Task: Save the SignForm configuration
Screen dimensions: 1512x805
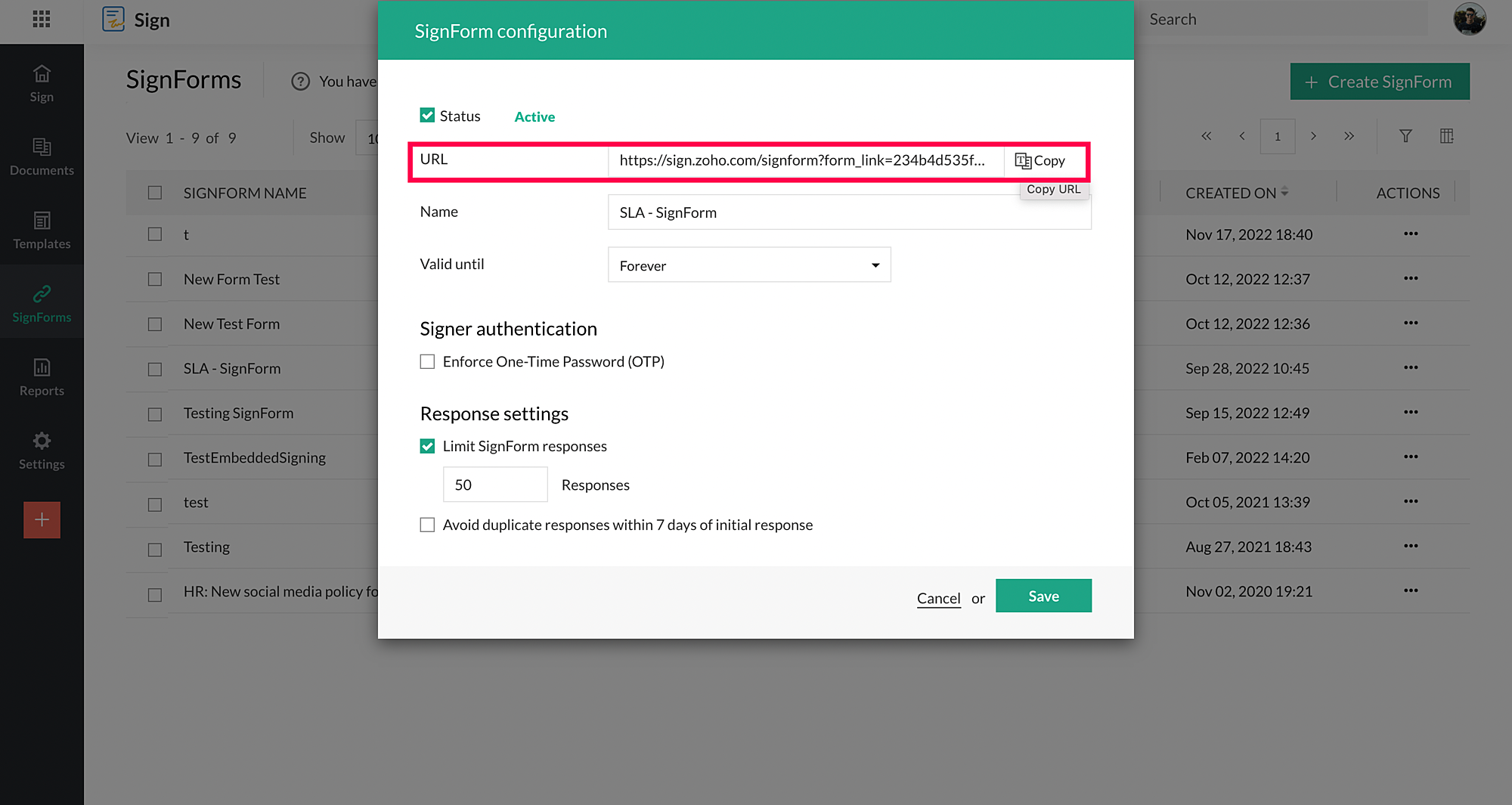Action: (1043, 596)
